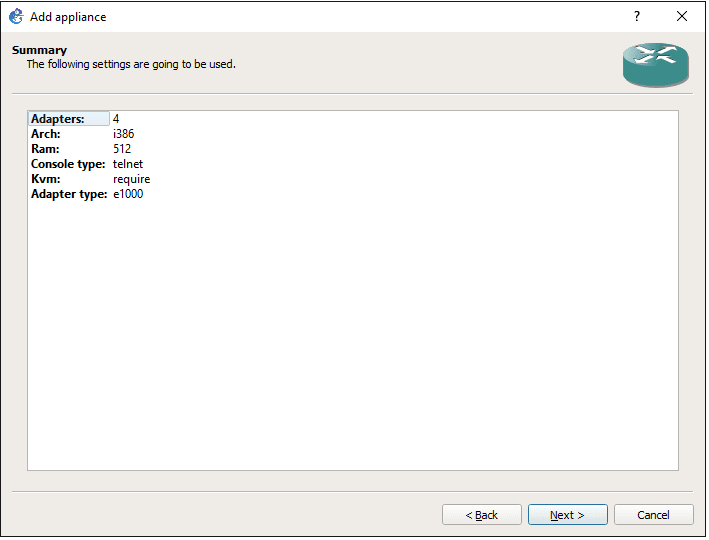Viewport: 709px width, 540px height.
Task: Go back to the previous wizard step
Action: coord(481,515)
